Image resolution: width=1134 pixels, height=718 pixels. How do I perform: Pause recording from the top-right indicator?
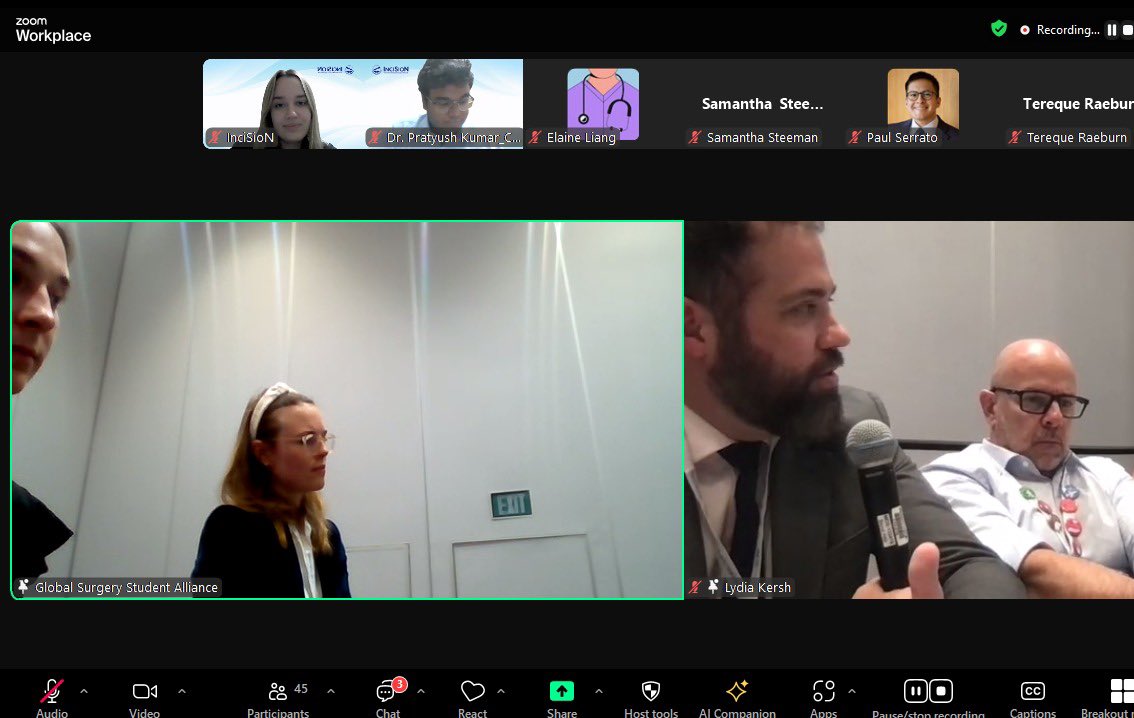click(1112, 30)
